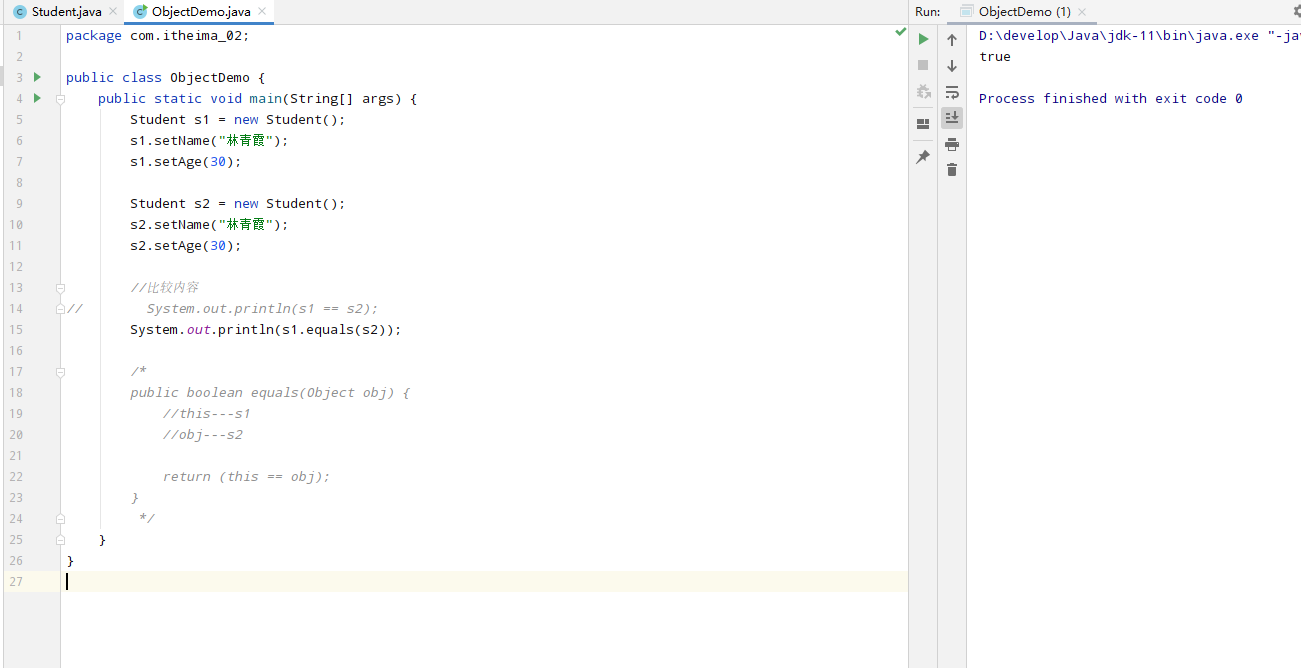
Task: Click 'Process finished with exit code 0'
Action: click(1111, 98)
